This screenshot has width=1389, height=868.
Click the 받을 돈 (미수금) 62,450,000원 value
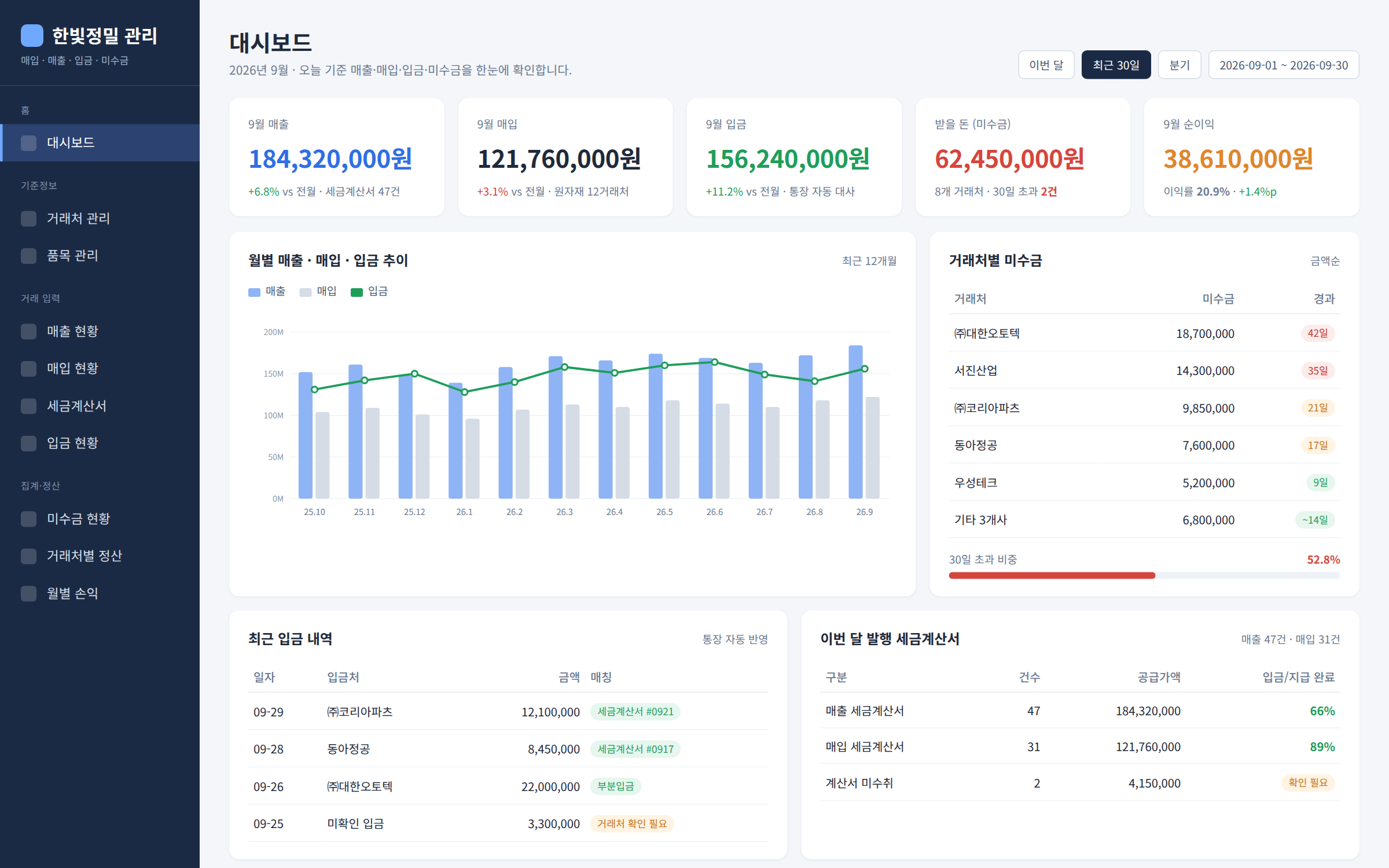[x=1009, y=159]
